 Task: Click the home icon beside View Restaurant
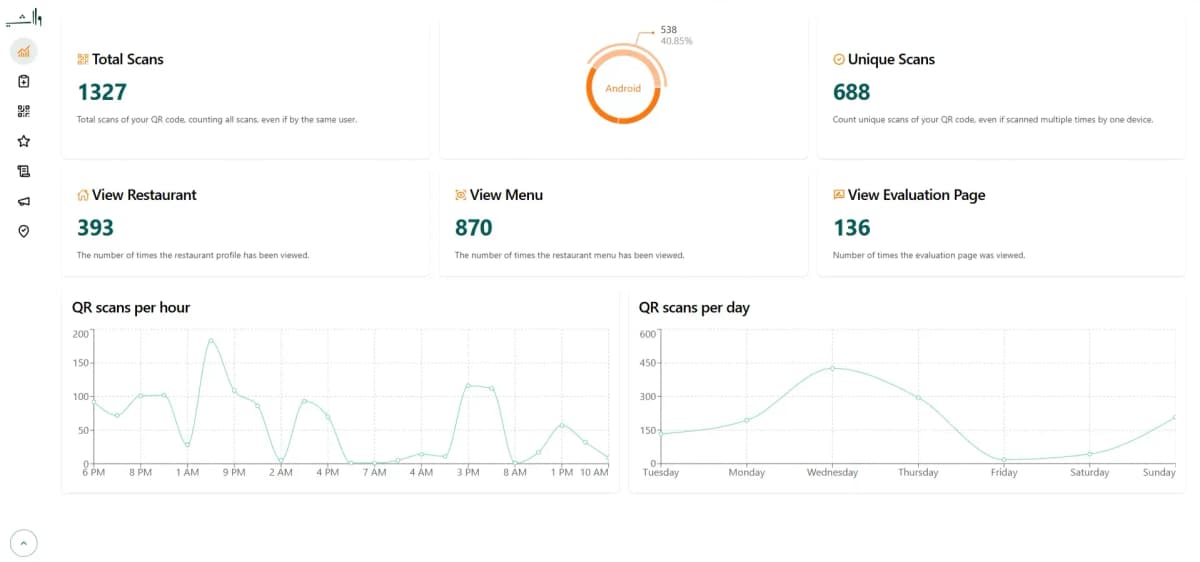click(x=83, y=195)
